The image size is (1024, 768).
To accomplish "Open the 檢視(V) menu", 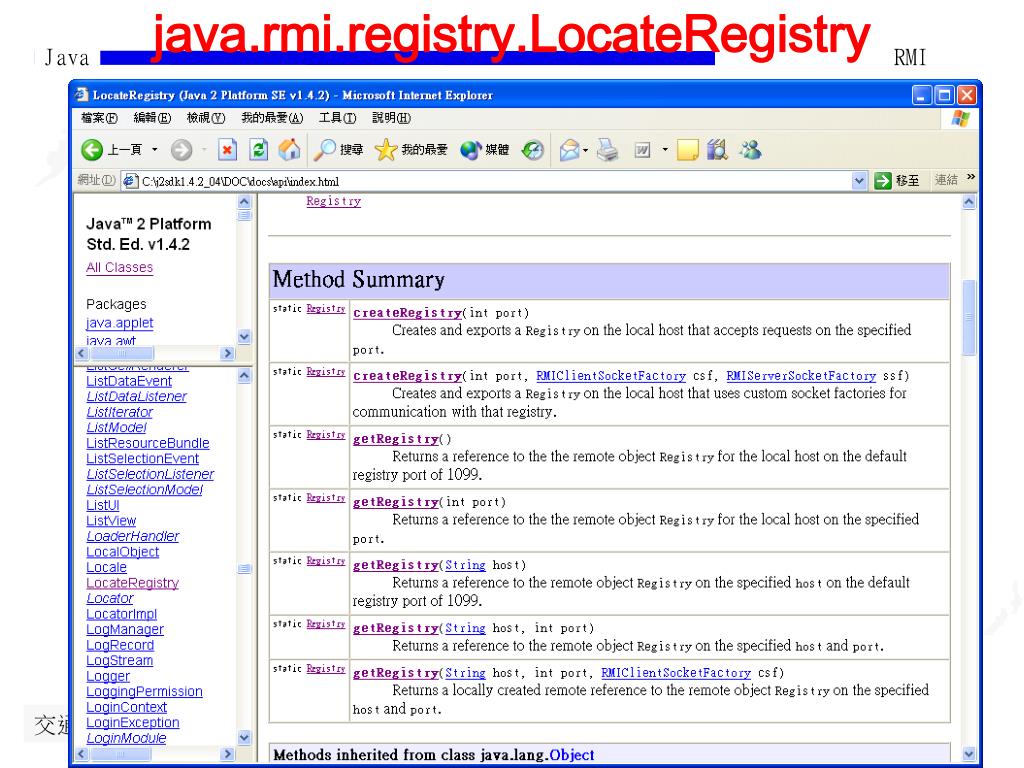I will [206, 118].
